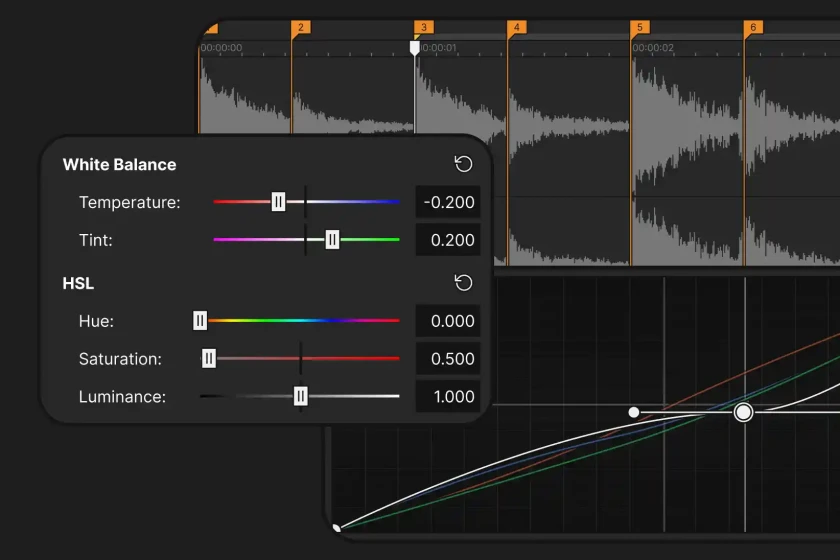
Task: Select timeline marker 2
Action: click(x=301, y=27)
